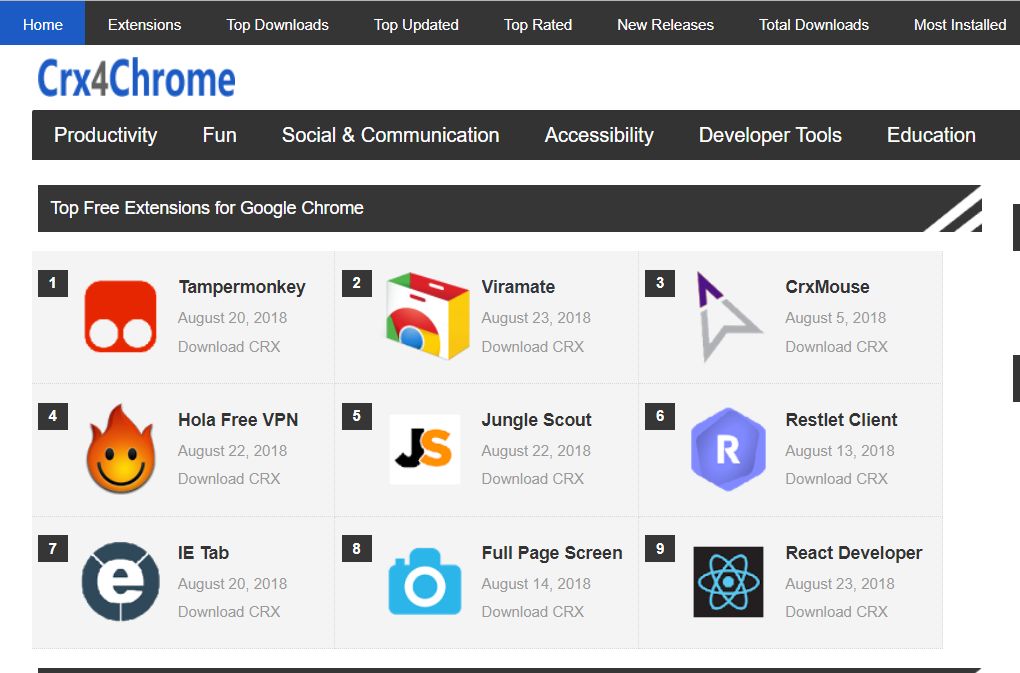
Task: Click Download CRX under Full Page Screen
Action: click(x=533, y=612)
